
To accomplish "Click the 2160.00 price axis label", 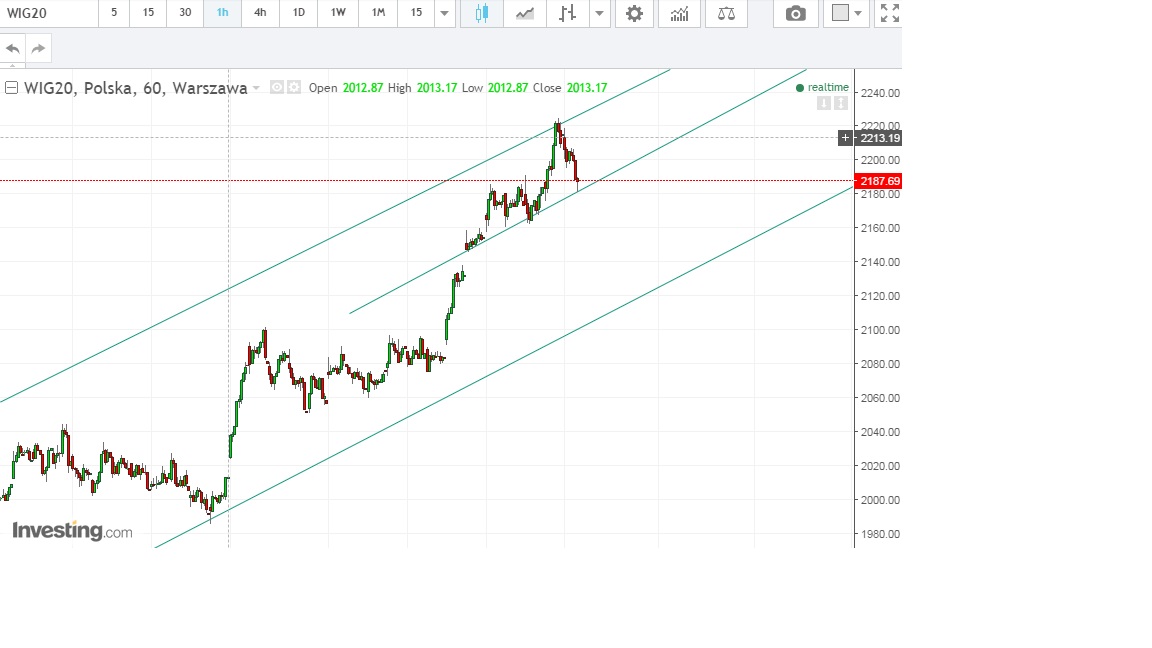I will point(880,228).
